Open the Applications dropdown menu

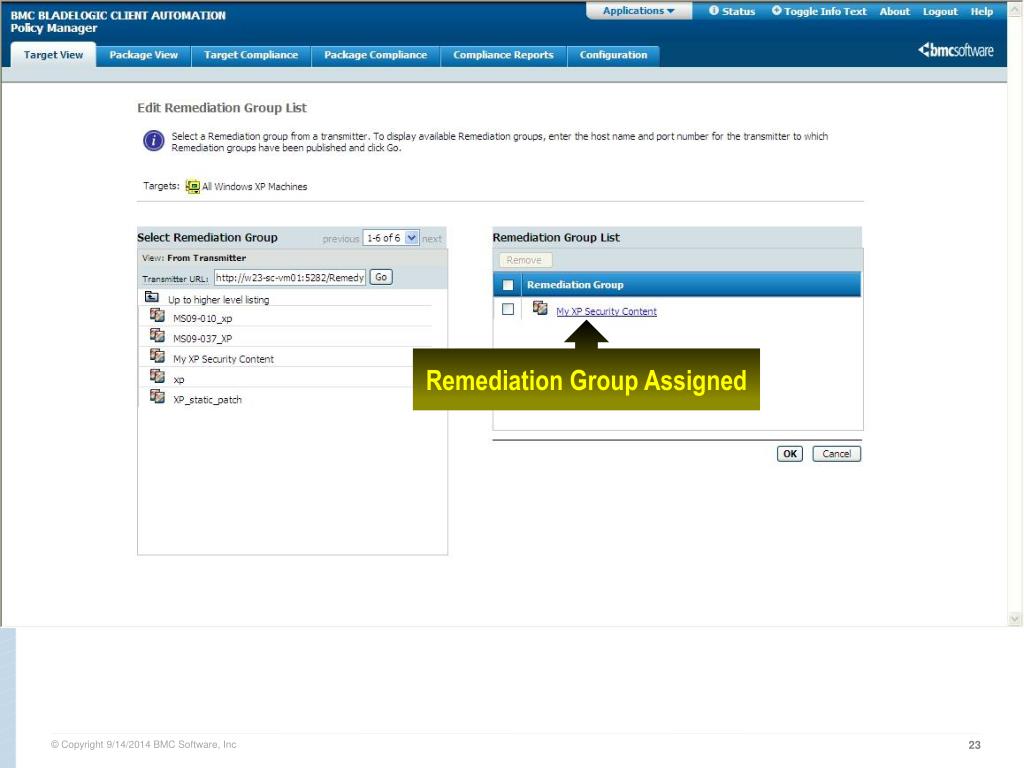point(639,11)
